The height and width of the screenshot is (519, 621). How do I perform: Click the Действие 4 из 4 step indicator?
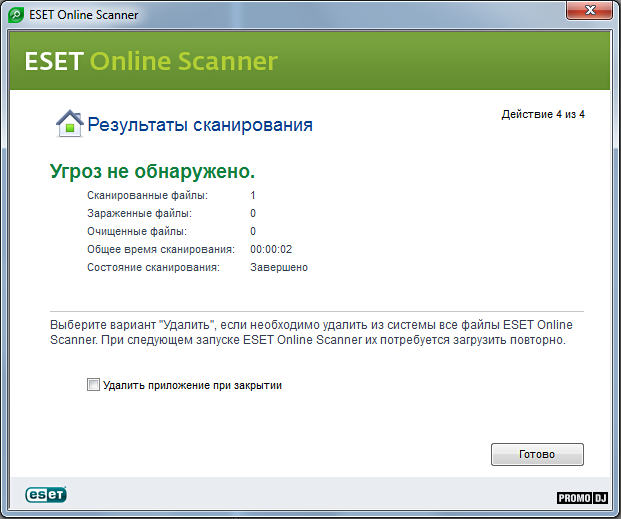tap(543, 115)
